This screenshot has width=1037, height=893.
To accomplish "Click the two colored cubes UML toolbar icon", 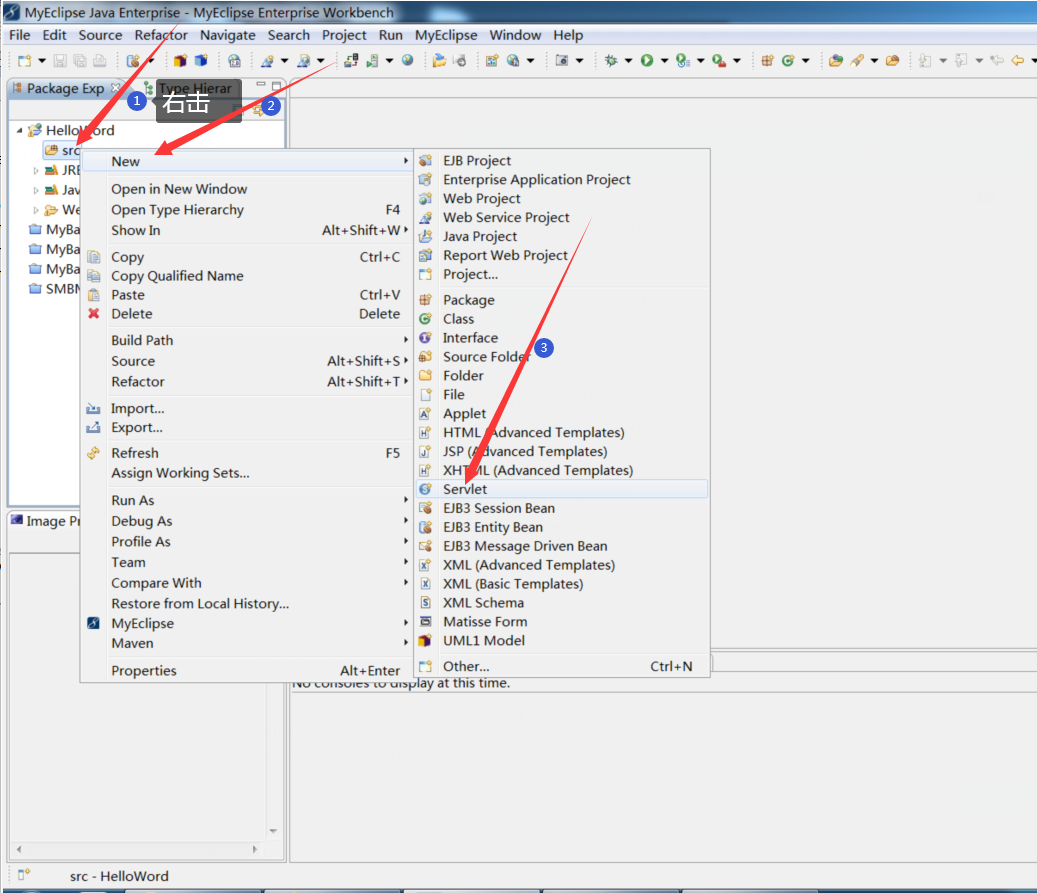I will [181, 61].
